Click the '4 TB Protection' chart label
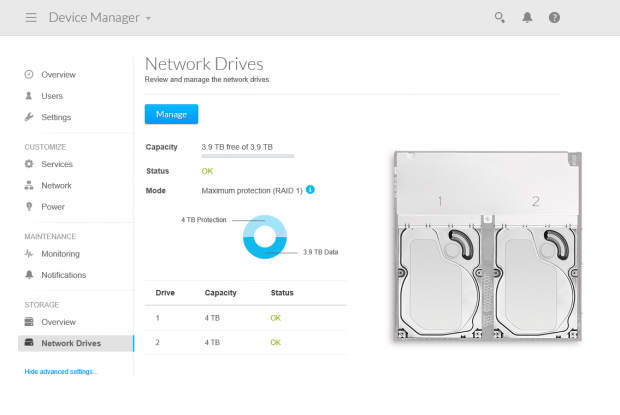Screen dimensions: 620x415 pyautogui.click(x=204, y=220)
